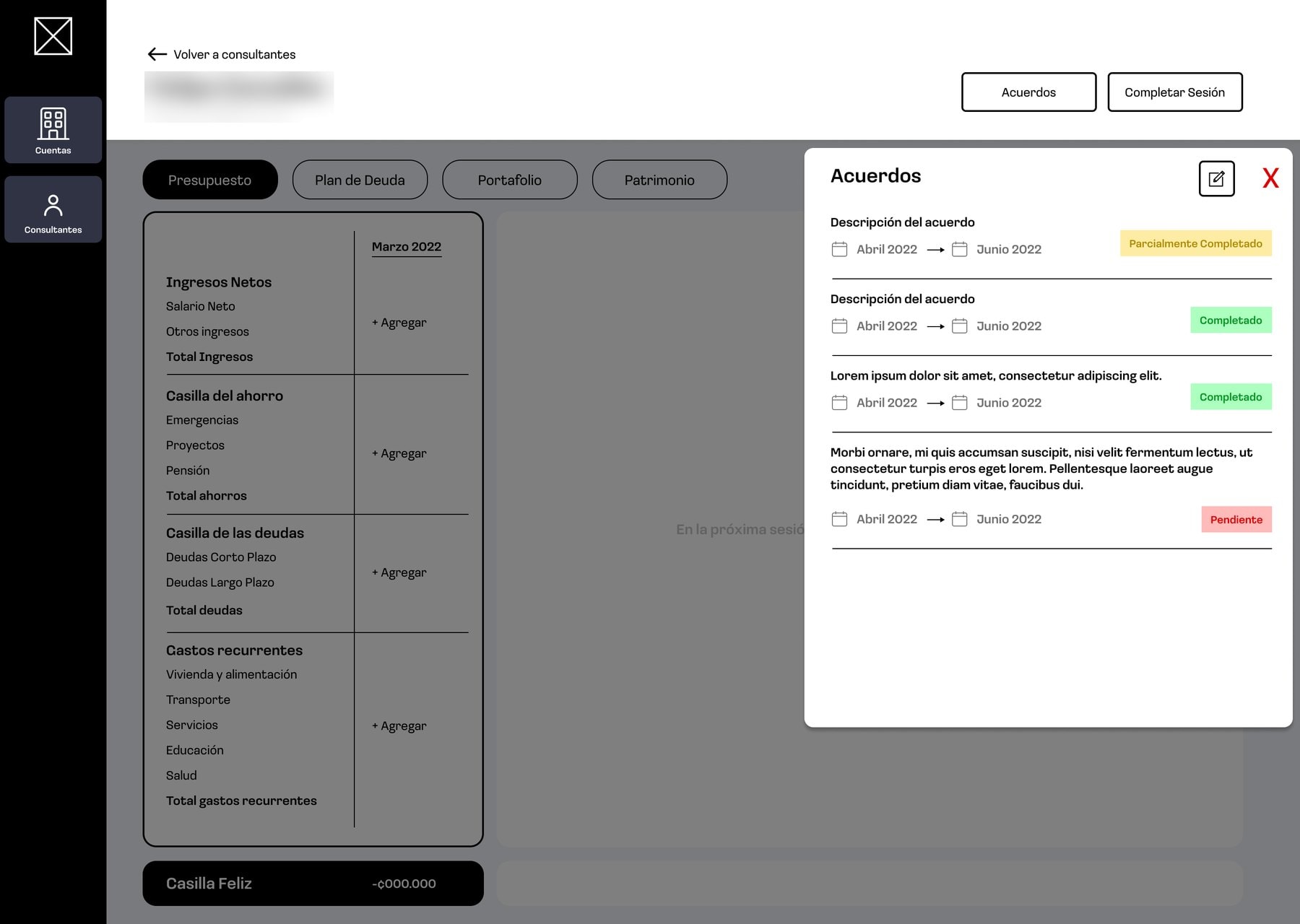Close the Acuerdos panel with the red X
The height and width of the screenshot is (924, 1300).
pyautogui.click(x=1270, y=178)
